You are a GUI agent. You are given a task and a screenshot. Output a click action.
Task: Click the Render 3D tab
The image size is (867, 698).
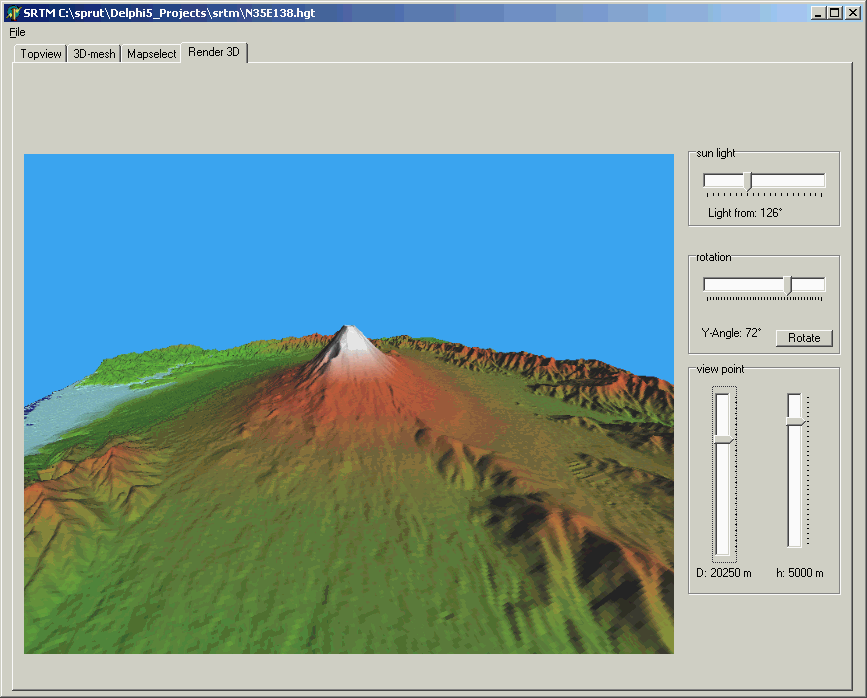(214, 53)
